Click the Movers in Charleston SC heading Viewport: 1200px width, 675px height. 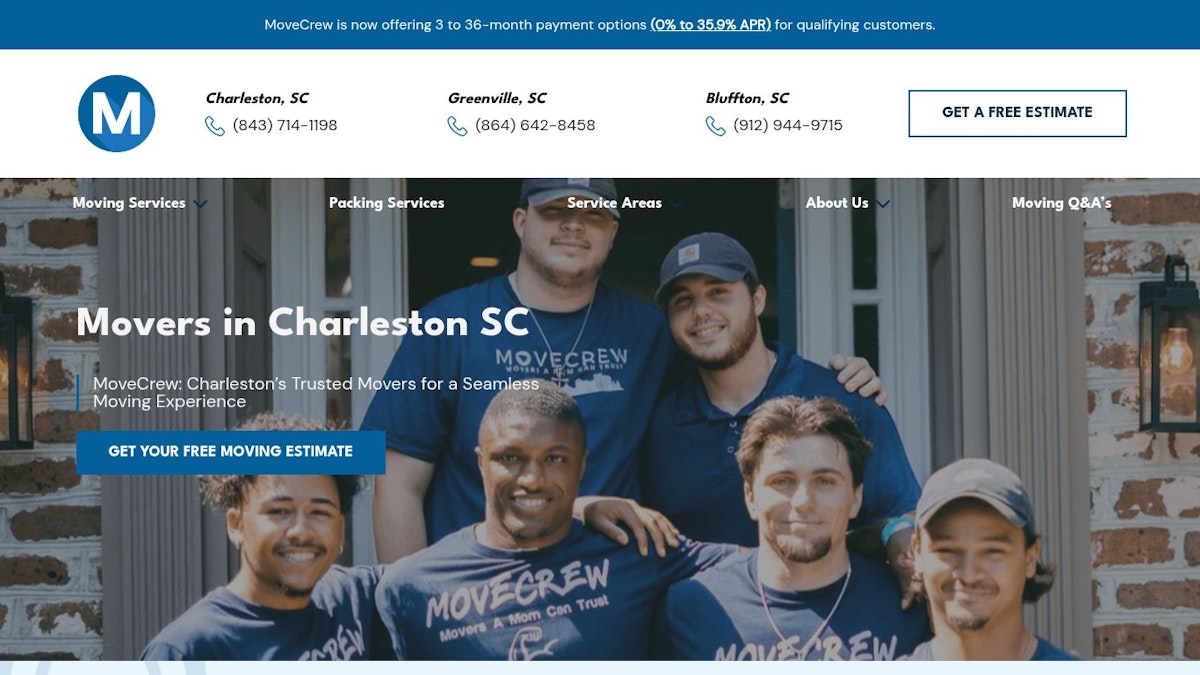point(303,323)
